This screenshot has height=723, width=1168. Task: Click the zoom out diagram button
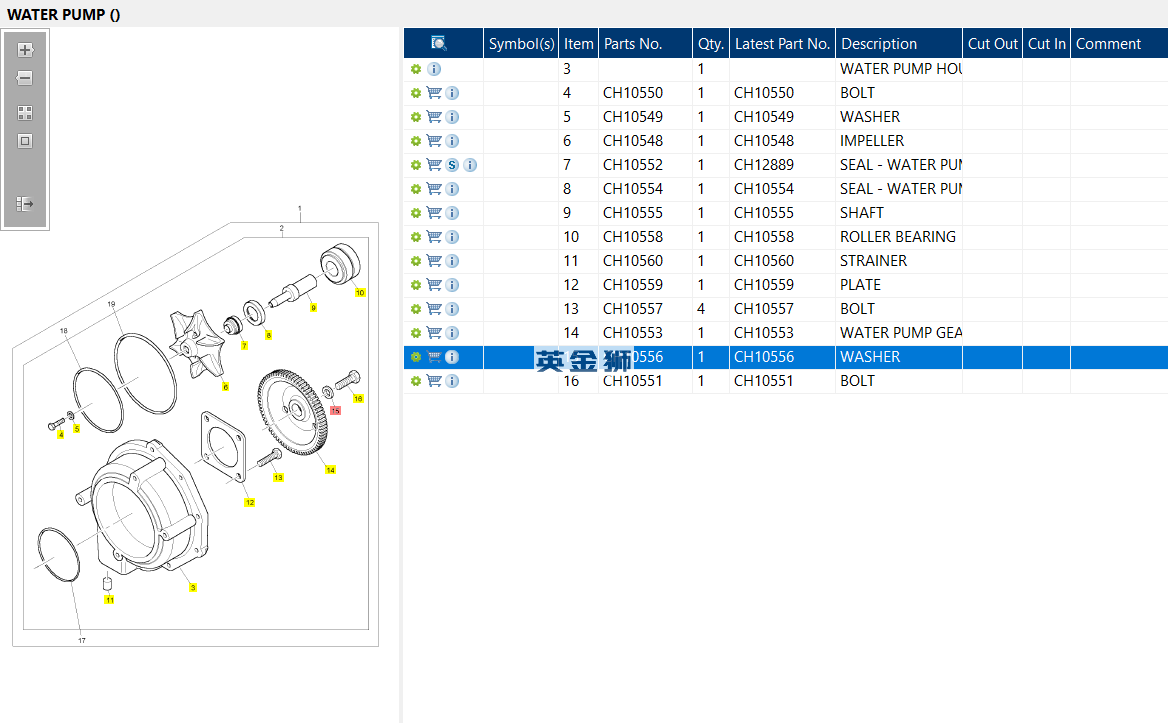25,78
